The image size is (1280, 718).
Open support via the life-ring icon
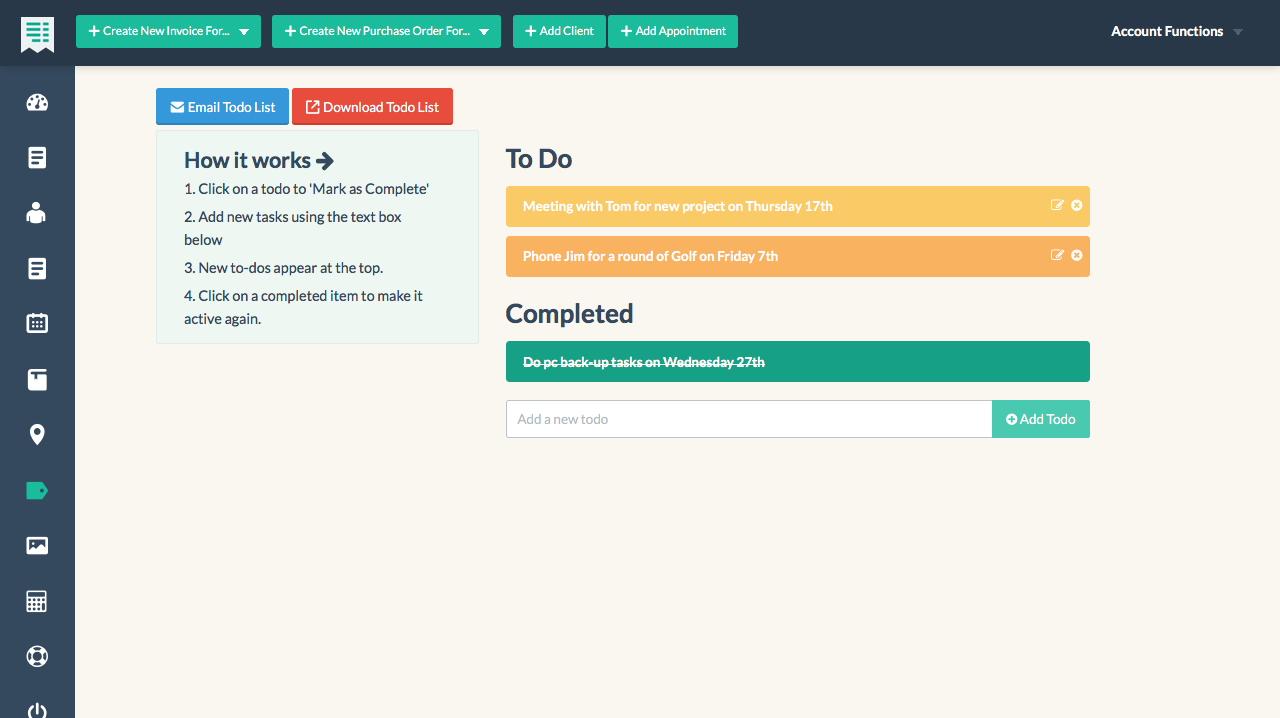point(37,656)
